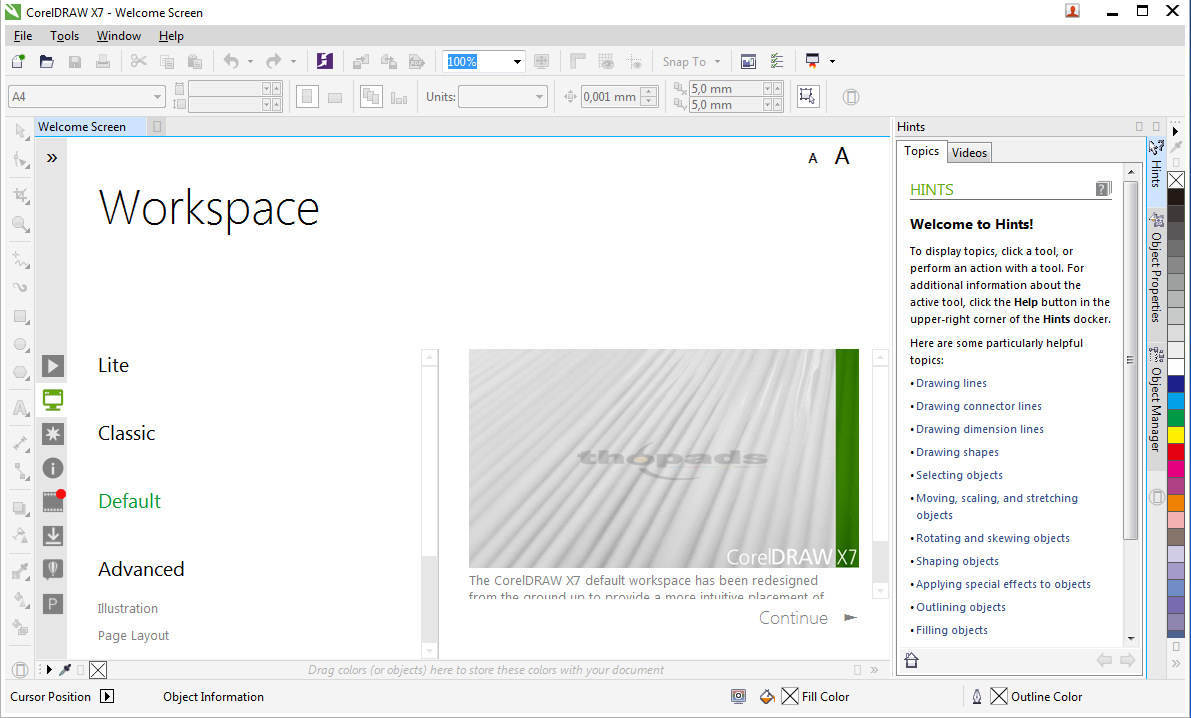Choose the Illustration workspace

[128, 609]
